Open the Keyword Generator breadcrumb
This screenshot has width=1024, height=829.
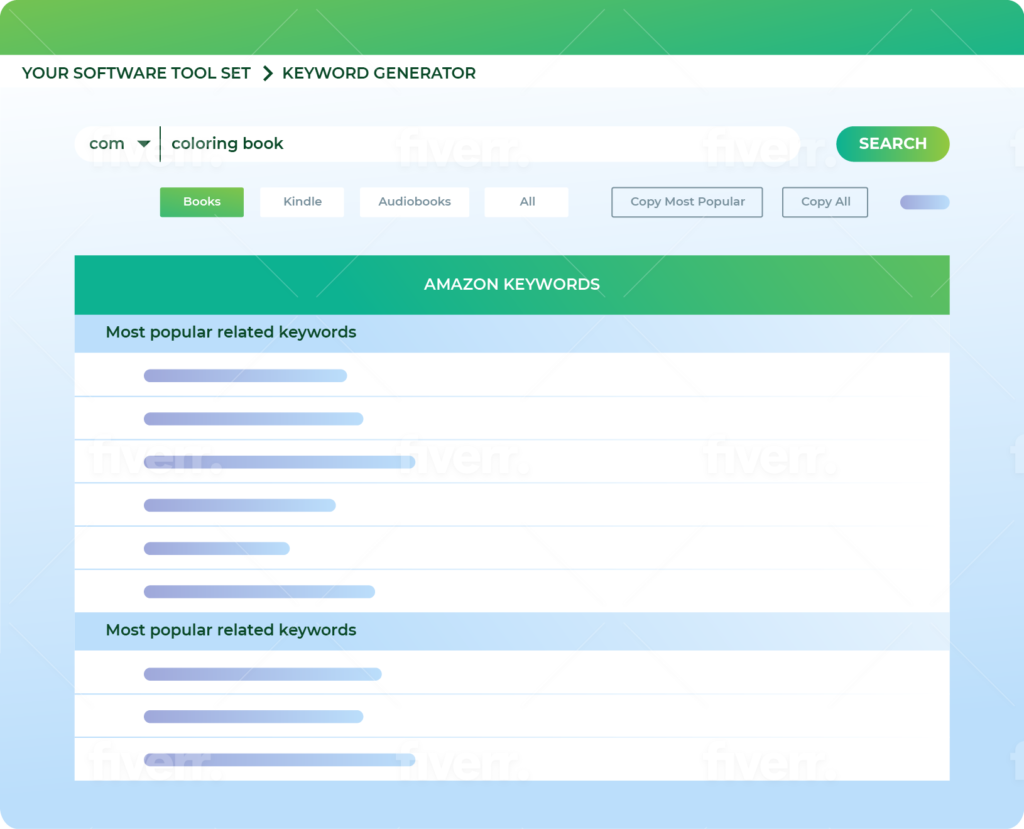click(379, 73)
